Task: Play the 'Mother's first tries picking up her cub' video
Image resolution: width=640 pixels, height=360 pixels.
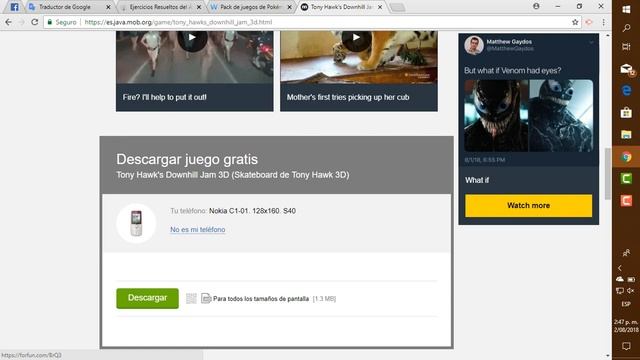Action: coord(356,38)
